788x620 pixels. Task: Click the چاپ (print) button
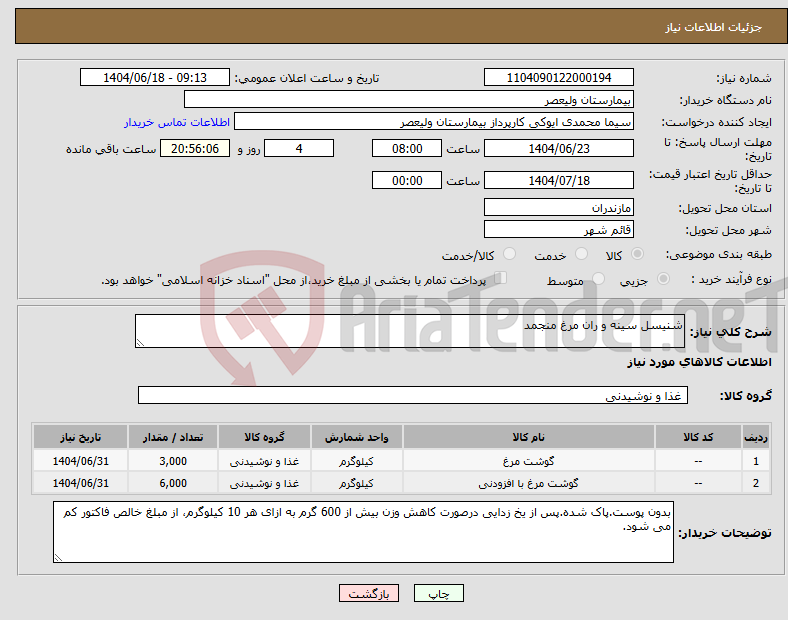438,593
